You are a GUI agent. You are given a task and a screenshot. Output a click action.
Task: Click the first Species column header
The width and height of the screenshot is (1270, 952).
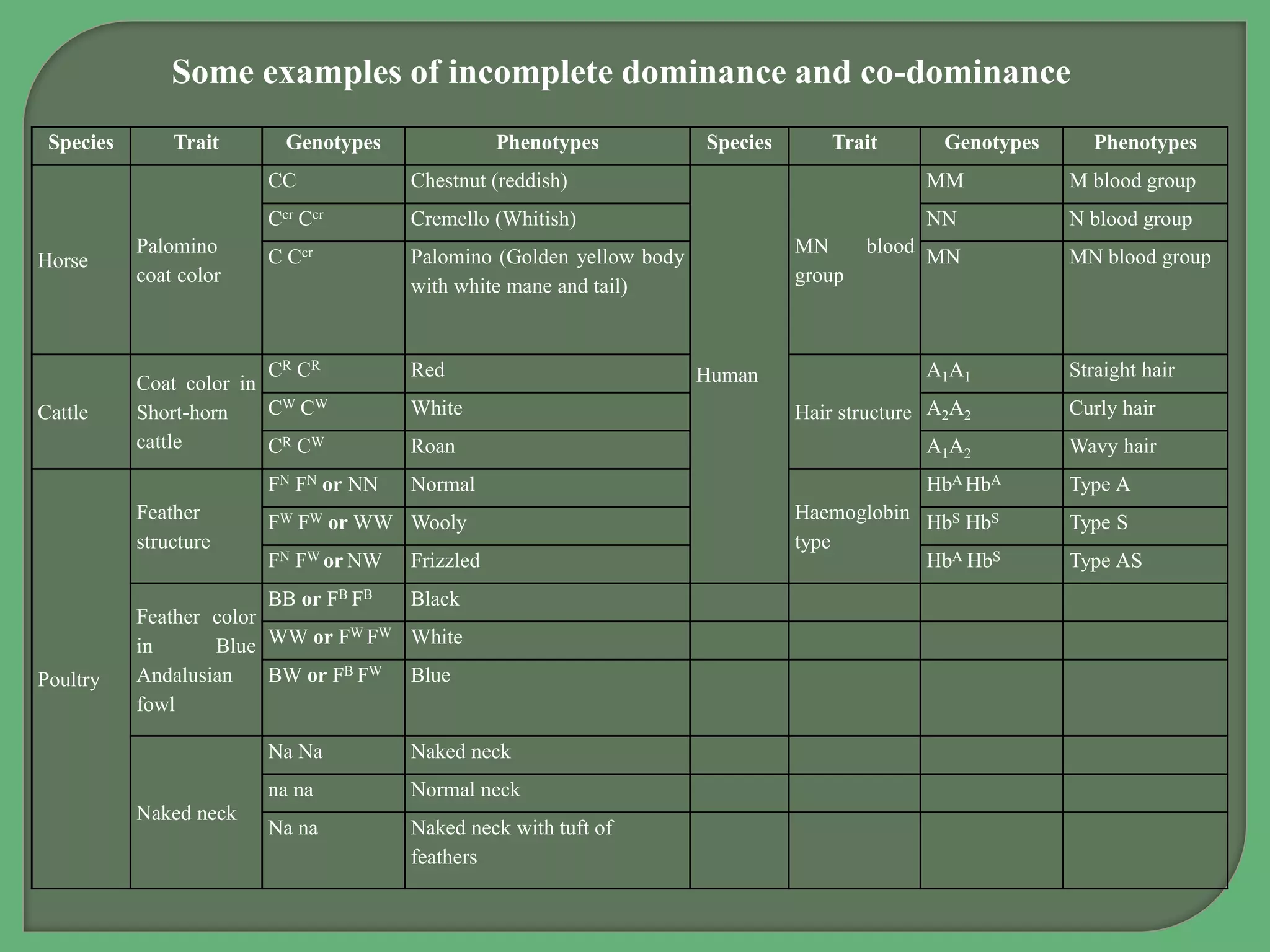pos(81,143)
